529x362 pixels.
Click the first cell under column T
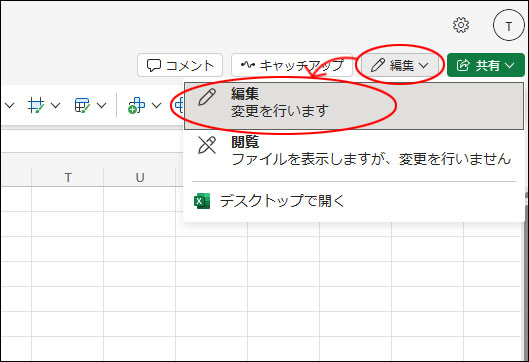pos(67,199)
